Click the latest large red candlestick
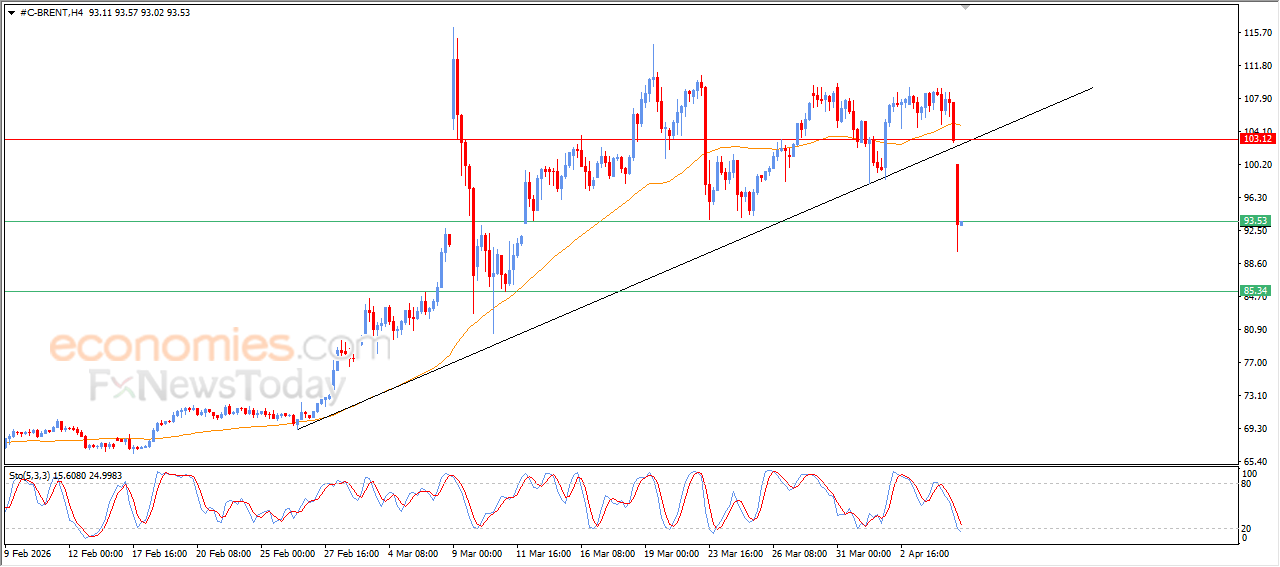Viewport: 1280px width, 567px height. 957,193
